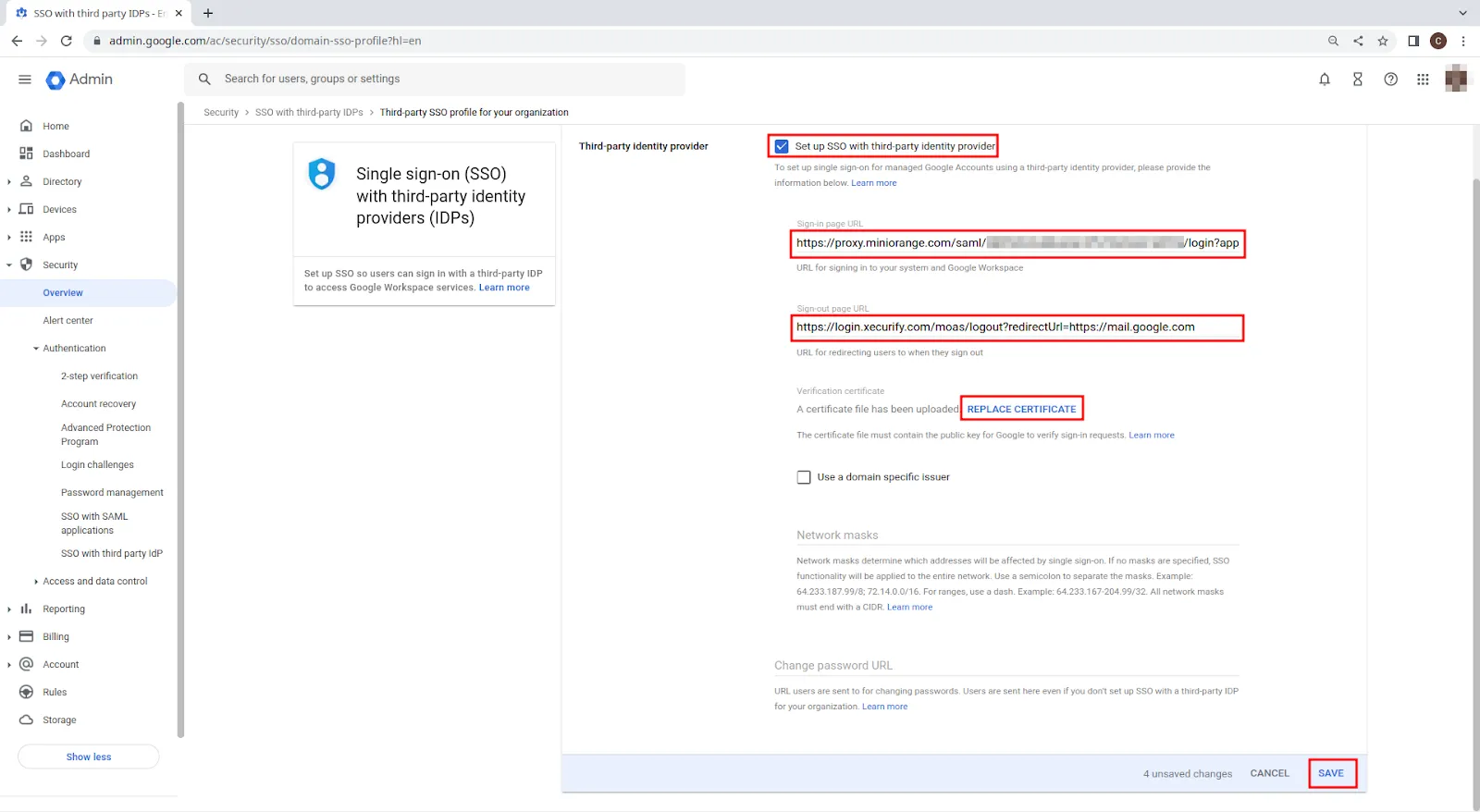Image resolution: width=1480 pixels, height=812 pixels.
Task: Click the search magnifier icon
Action: (204, 80)
